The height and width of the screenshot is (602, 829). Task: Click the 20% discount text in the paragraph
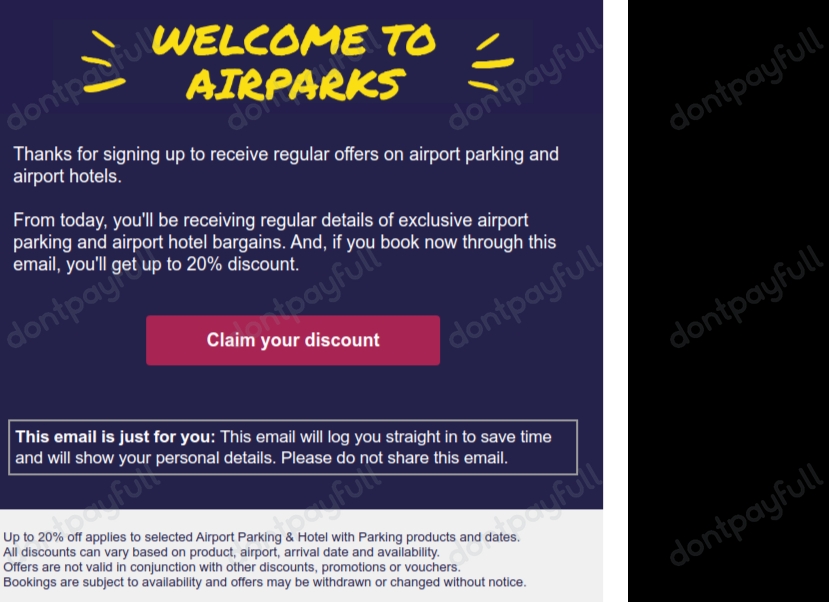[243, 264]
